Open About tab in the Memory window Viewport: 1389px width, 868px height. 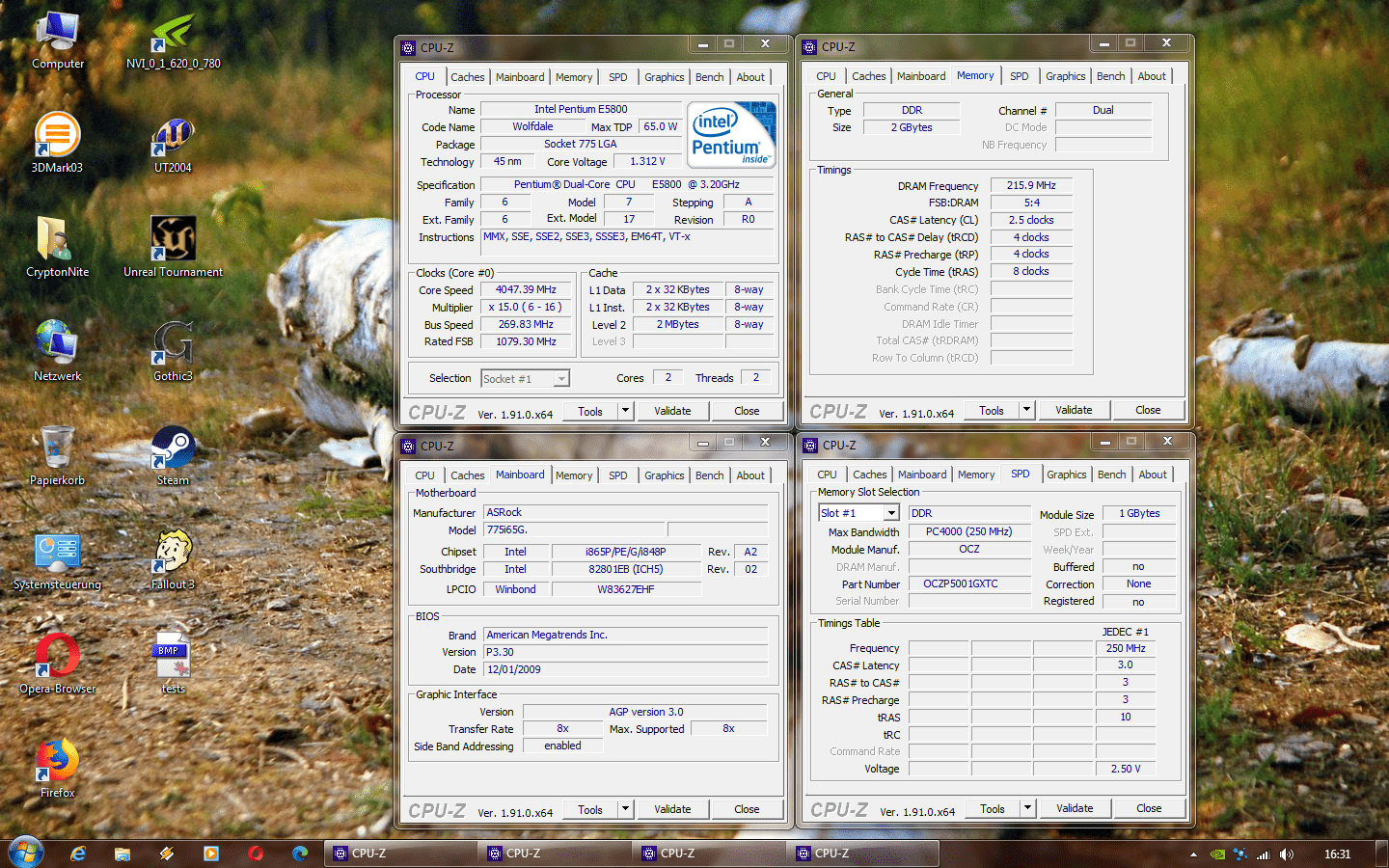1152,76
